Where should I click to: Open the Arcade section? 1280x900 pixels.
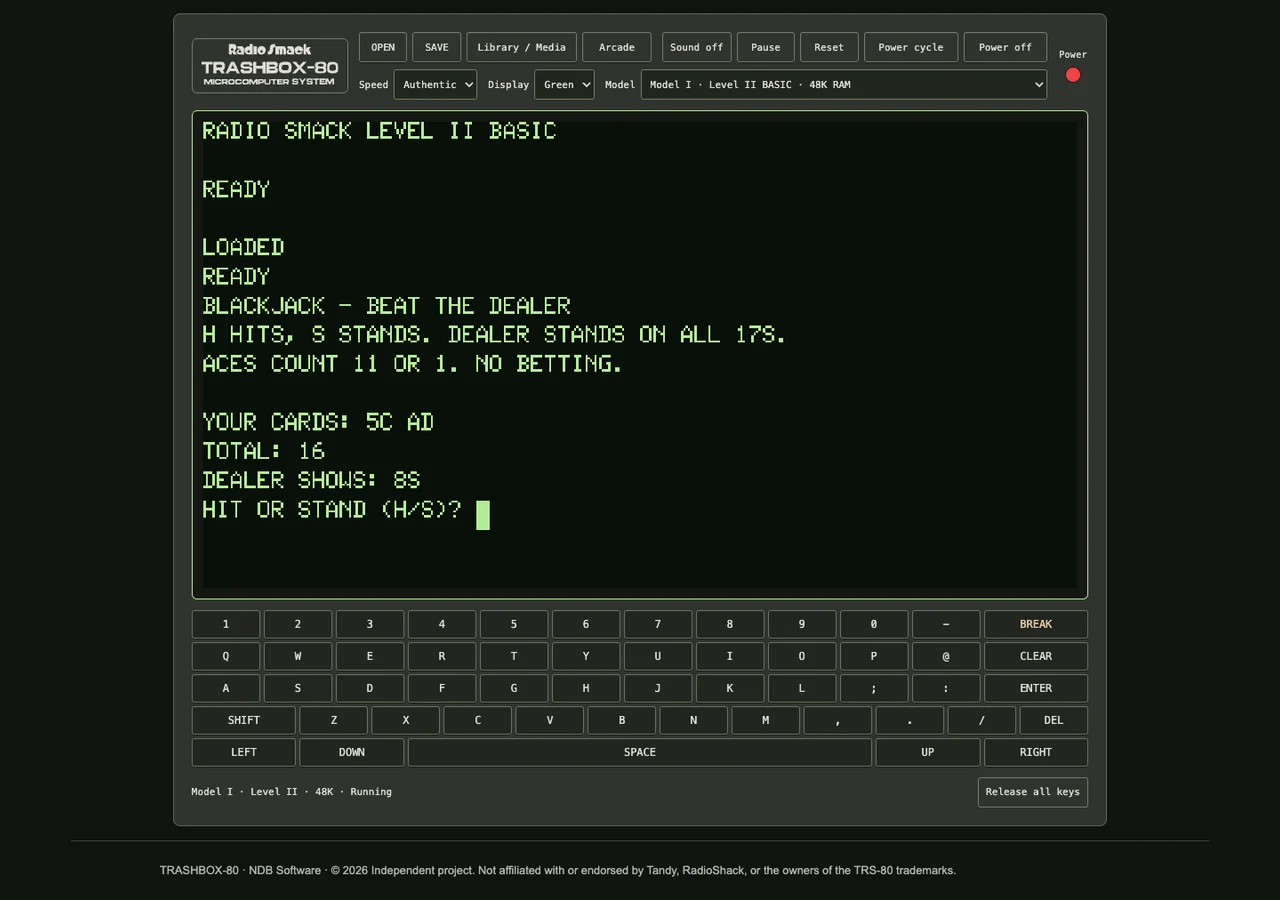point(616,47)
